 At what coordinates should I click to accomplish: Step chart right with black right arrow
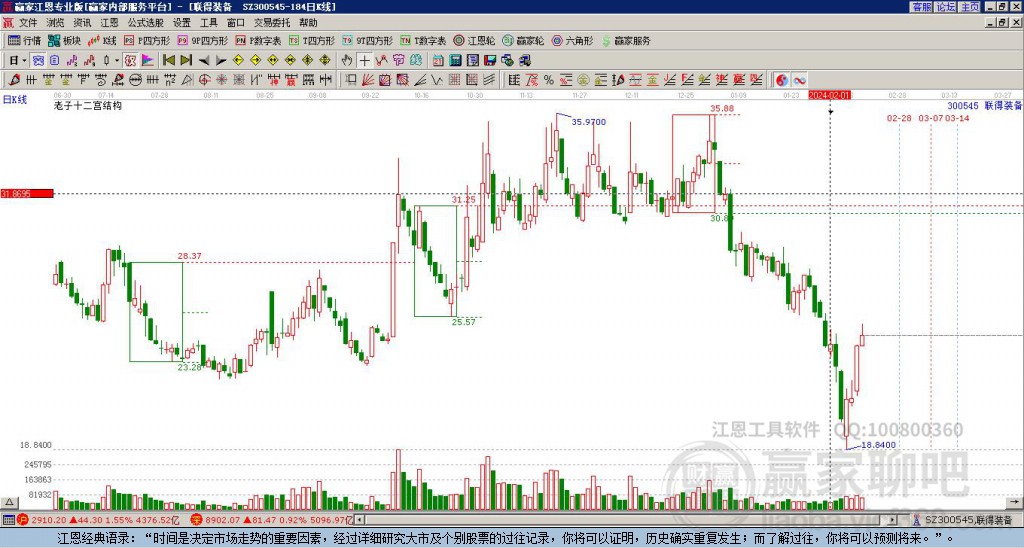coord(221,61)
